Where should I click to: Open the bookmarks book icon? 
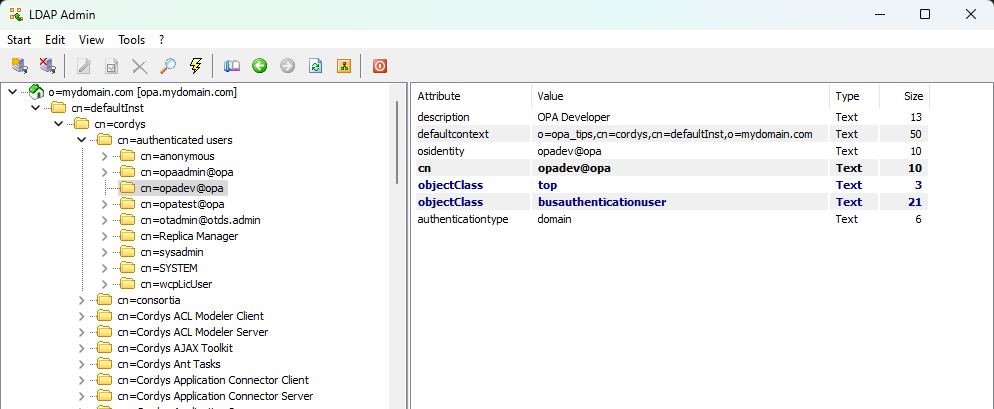232,66
